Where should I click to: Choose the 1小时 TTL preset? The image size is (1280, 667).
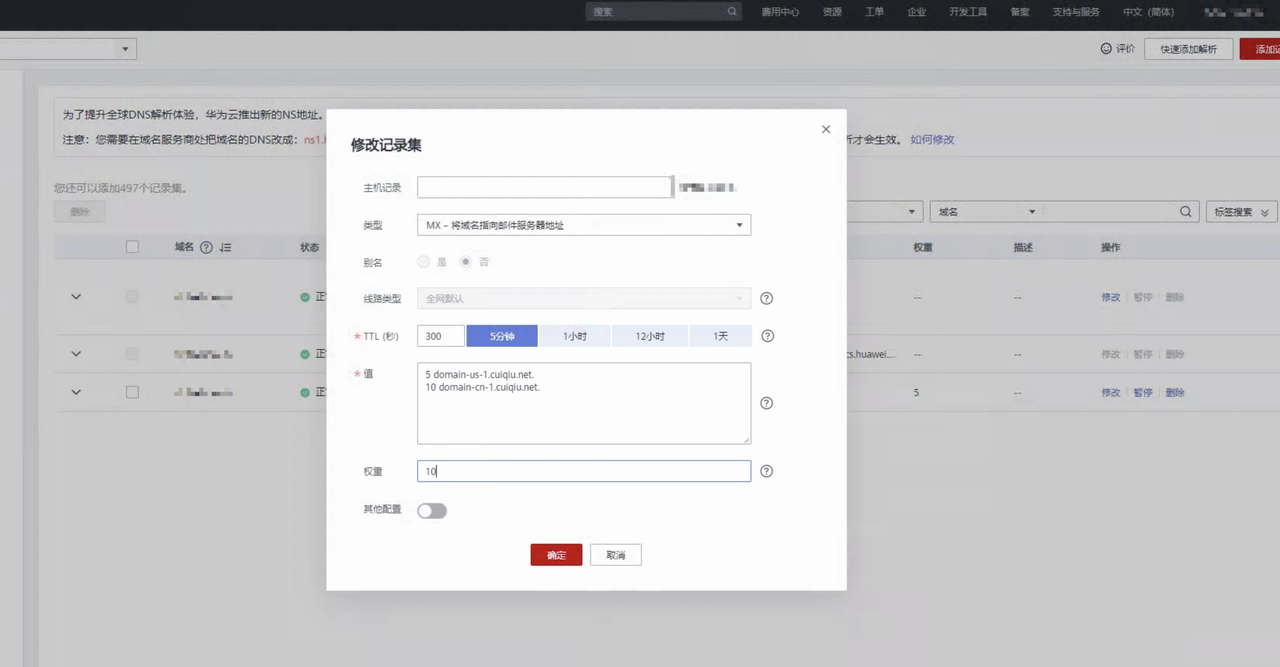(x=575, y=336)
